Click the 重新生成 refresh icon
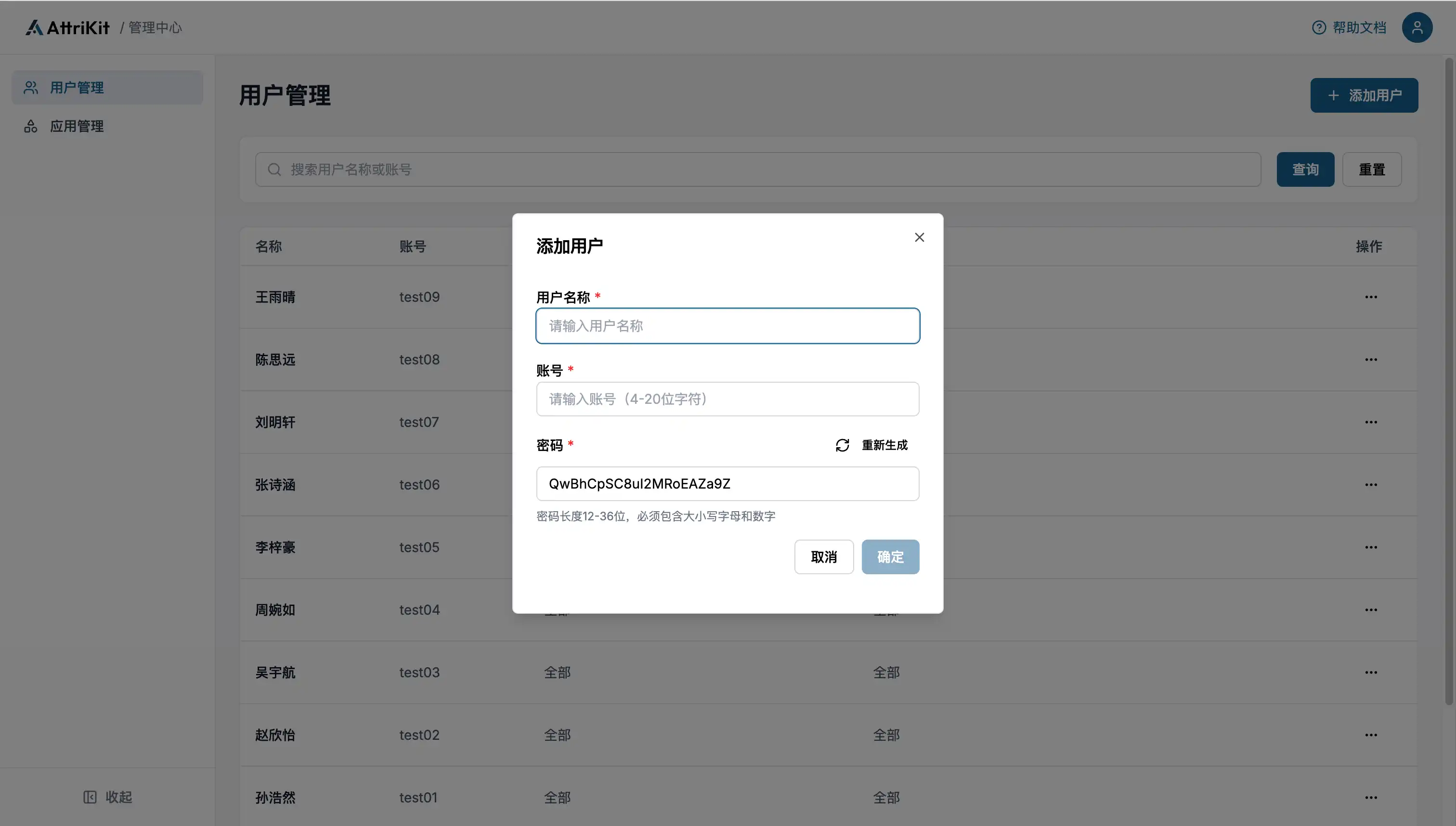This screenshot has height=826, width=1456. [x=842, y=445]
